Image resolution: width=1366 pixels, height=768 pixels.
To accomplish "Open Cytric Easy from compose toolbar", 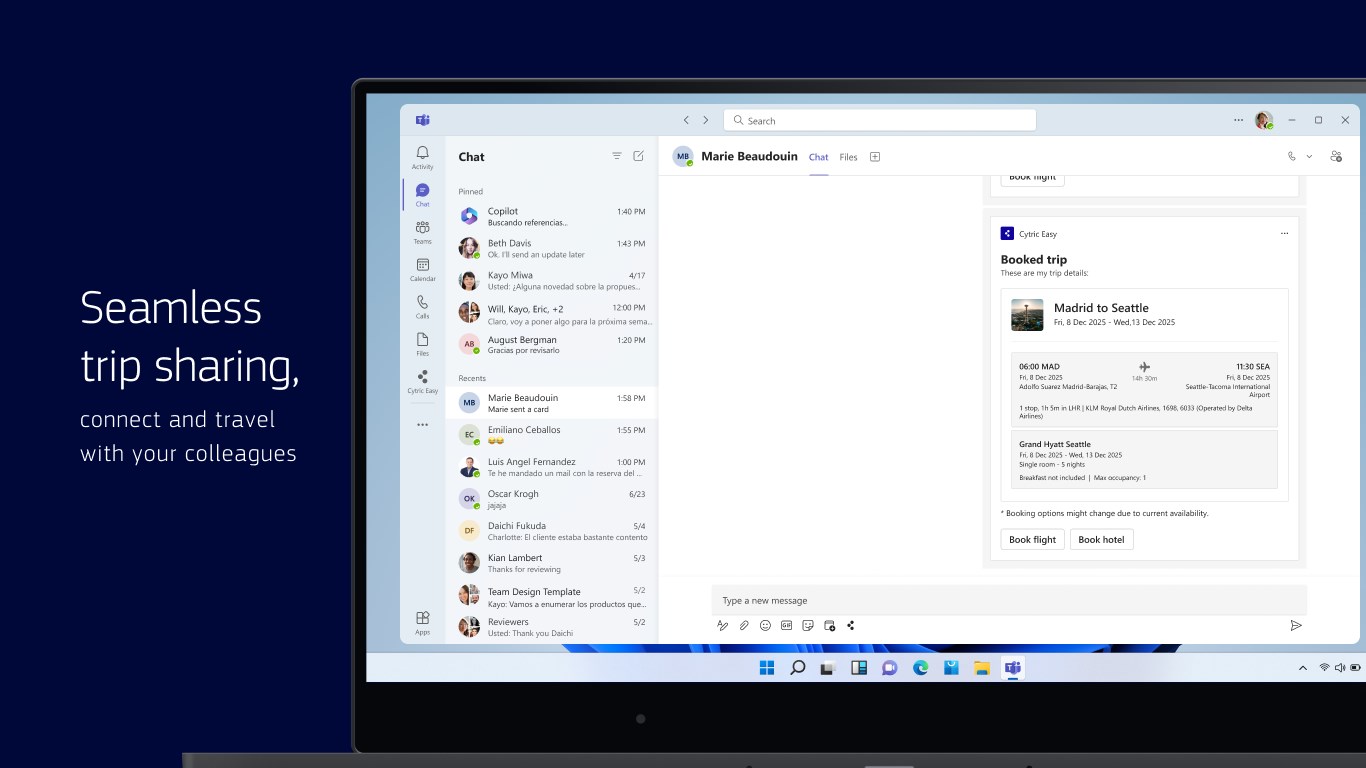I will coord(851,625).
